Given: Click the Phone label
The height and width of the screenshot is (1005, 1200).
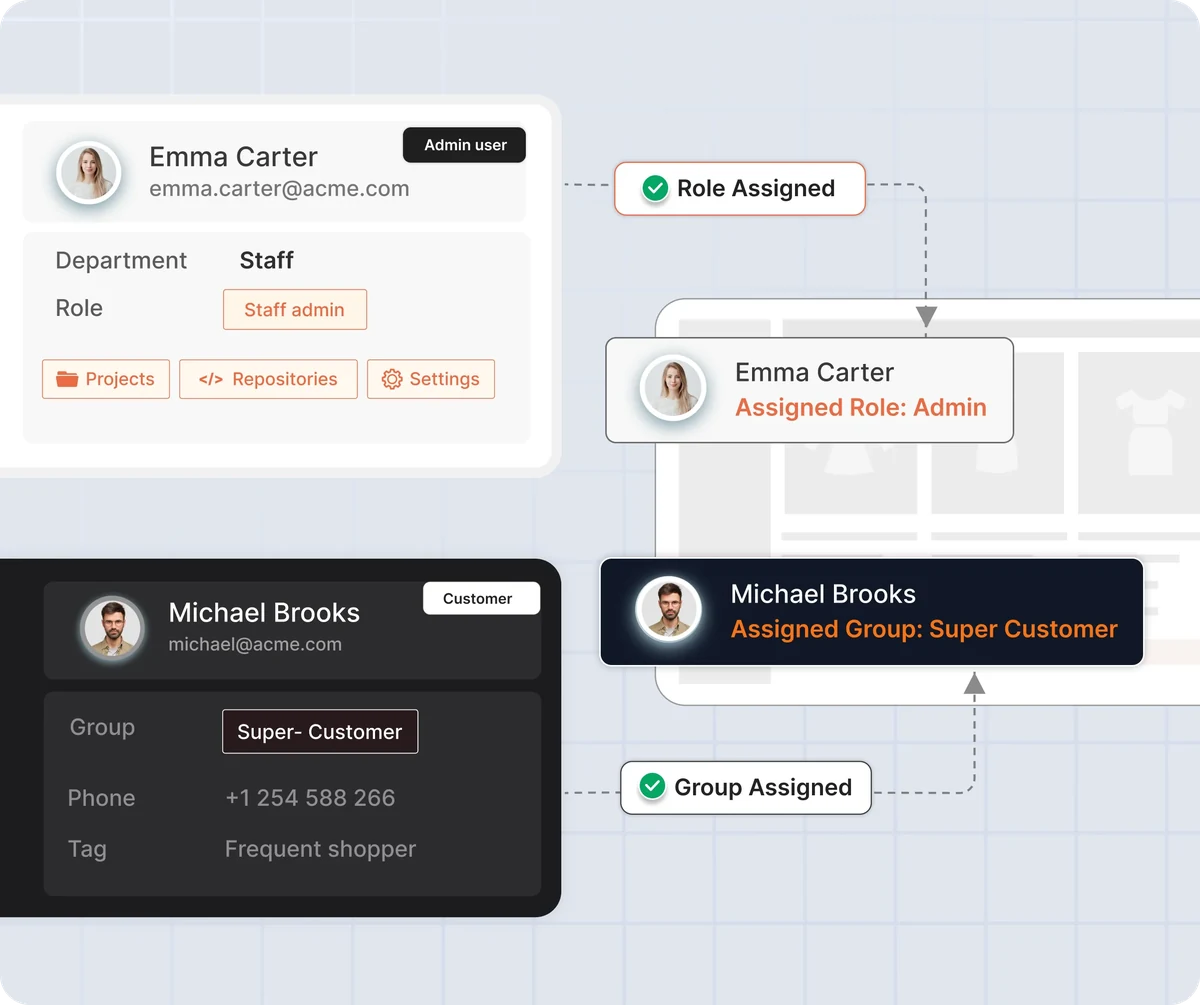Looking at the screenshot, I should tap(101, 798).
